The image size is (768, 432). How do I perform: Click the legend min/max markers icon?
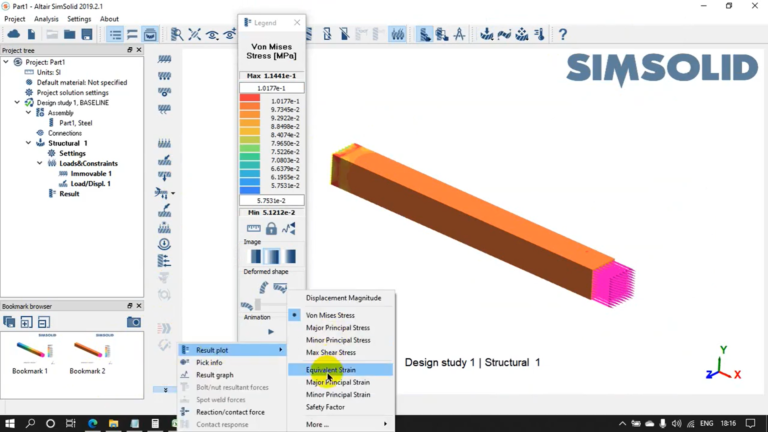[288, 228]
